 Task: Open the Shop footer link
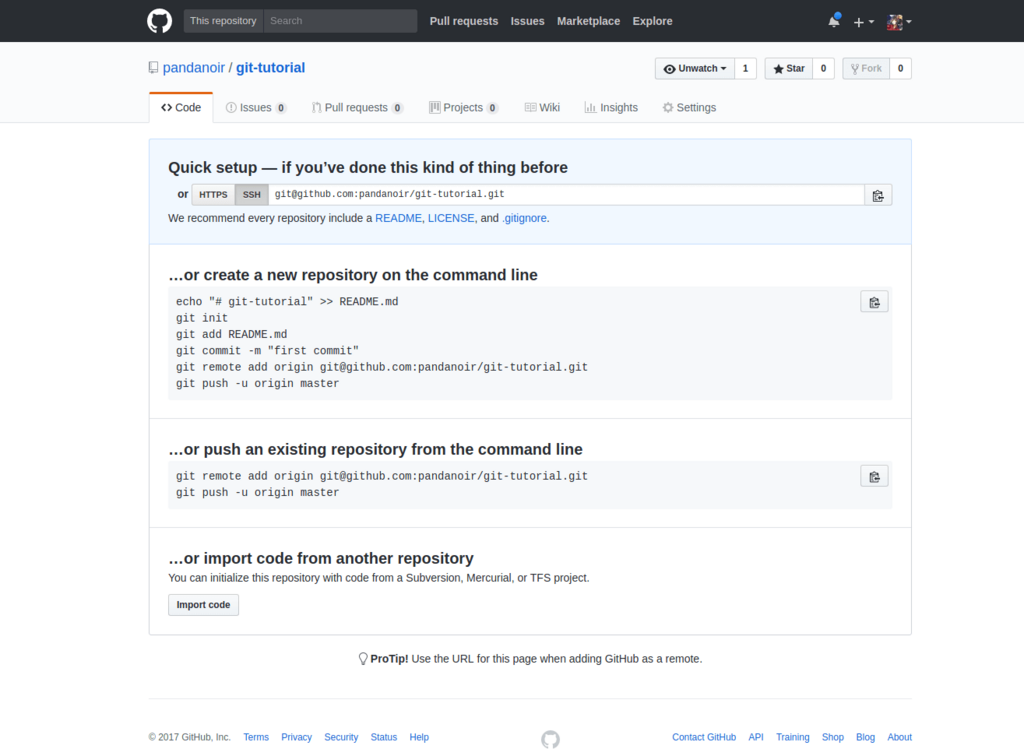pyautogui.click(x=833, y=737)
